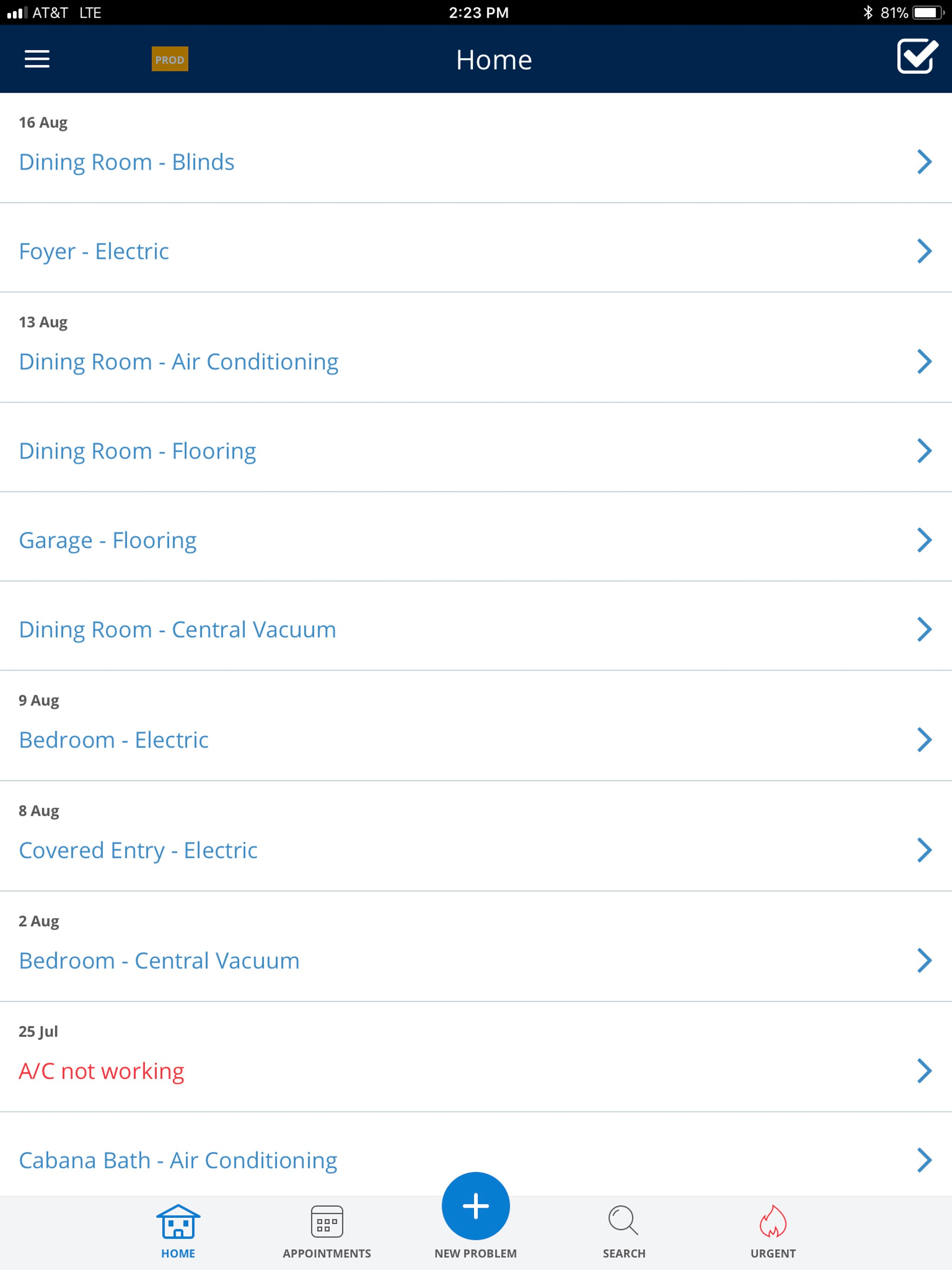Expand Garage - Flooring chevron
Screen dimensions: 952x1270
pyautogui.click(x=924, y=540)
